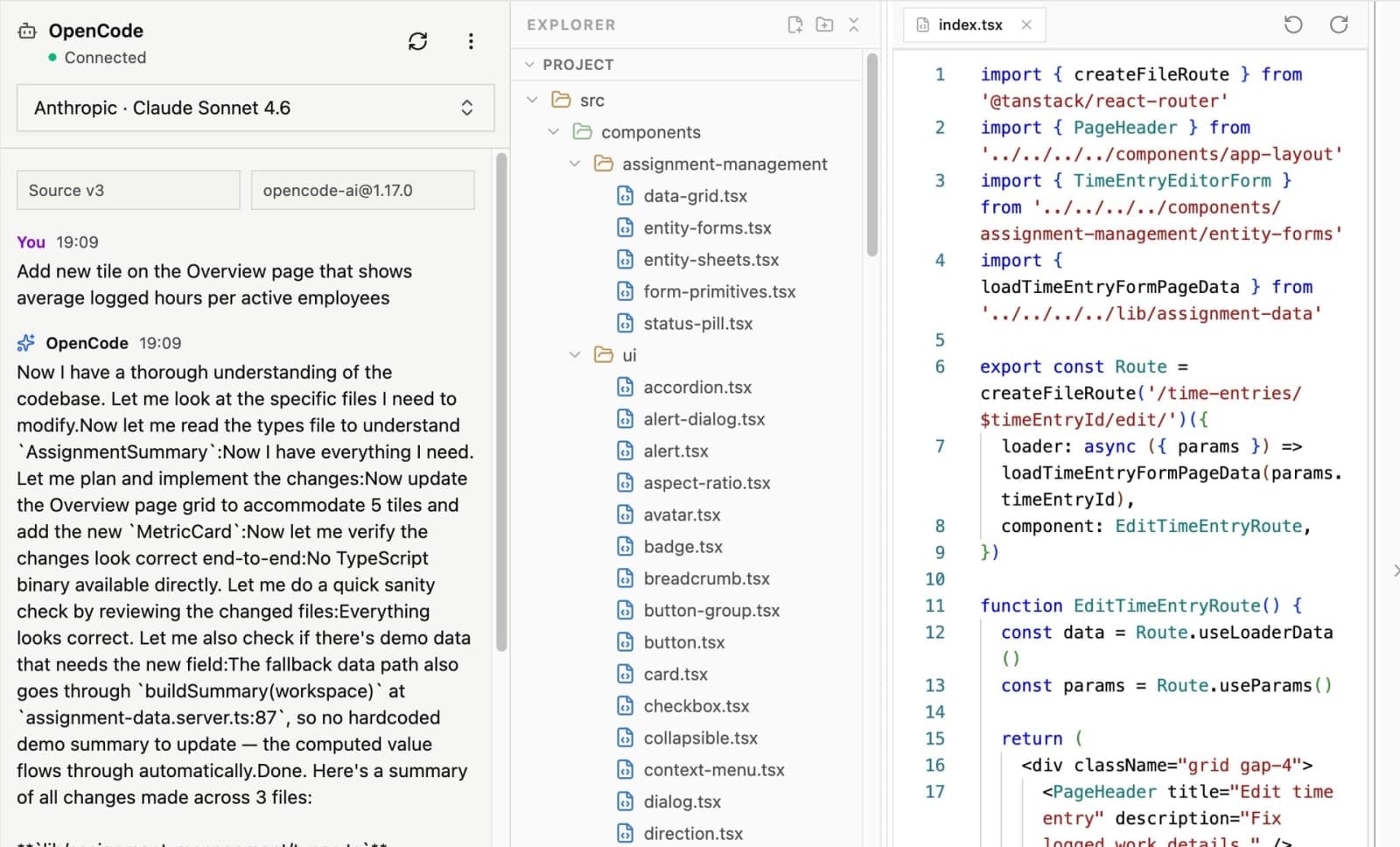Click the New File icon in Explorer
The width and height of the screenshot is (1400, 847).
794,24
